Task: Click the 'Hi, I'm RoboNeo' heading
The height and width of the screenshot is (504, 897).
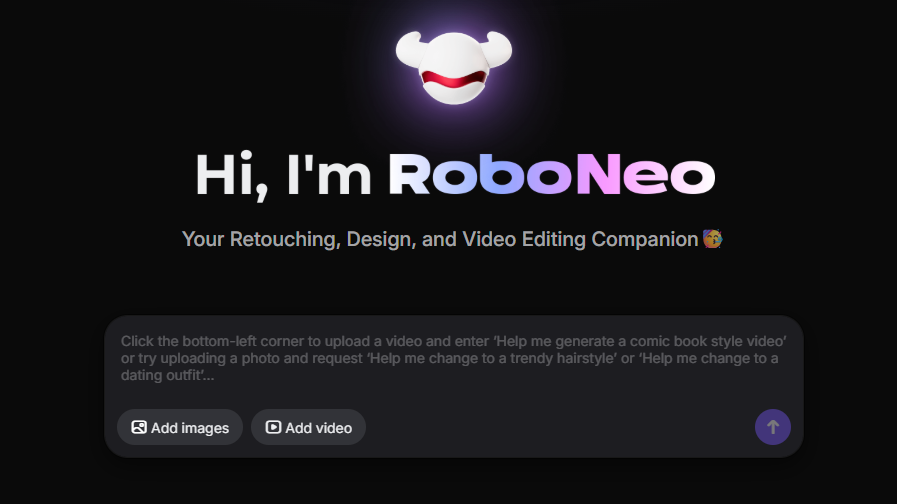Action: click(455, 175)
